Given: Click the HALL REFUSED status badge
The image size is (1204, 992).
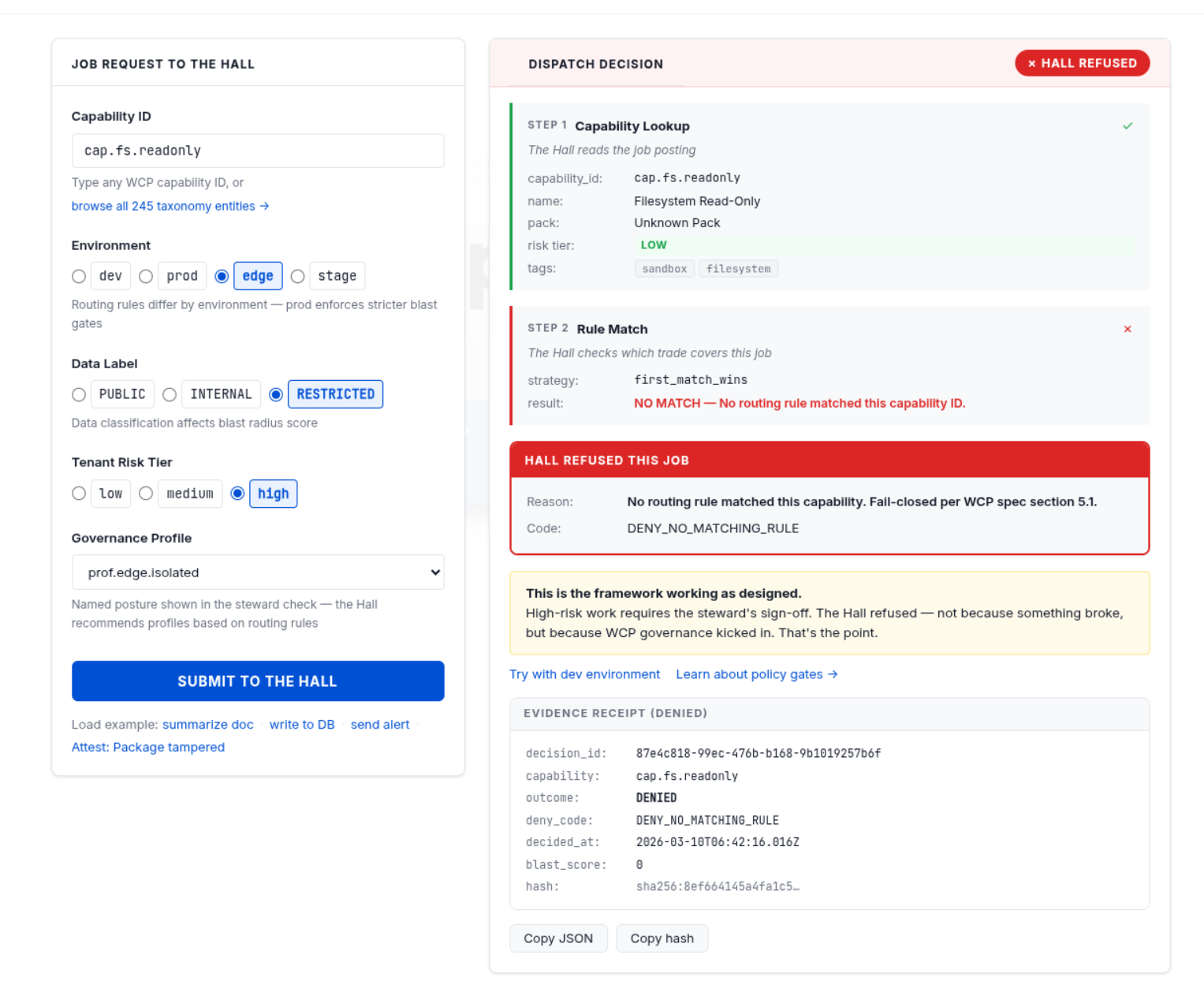Looking at the screenshot, I should (x=1081, y=63).
